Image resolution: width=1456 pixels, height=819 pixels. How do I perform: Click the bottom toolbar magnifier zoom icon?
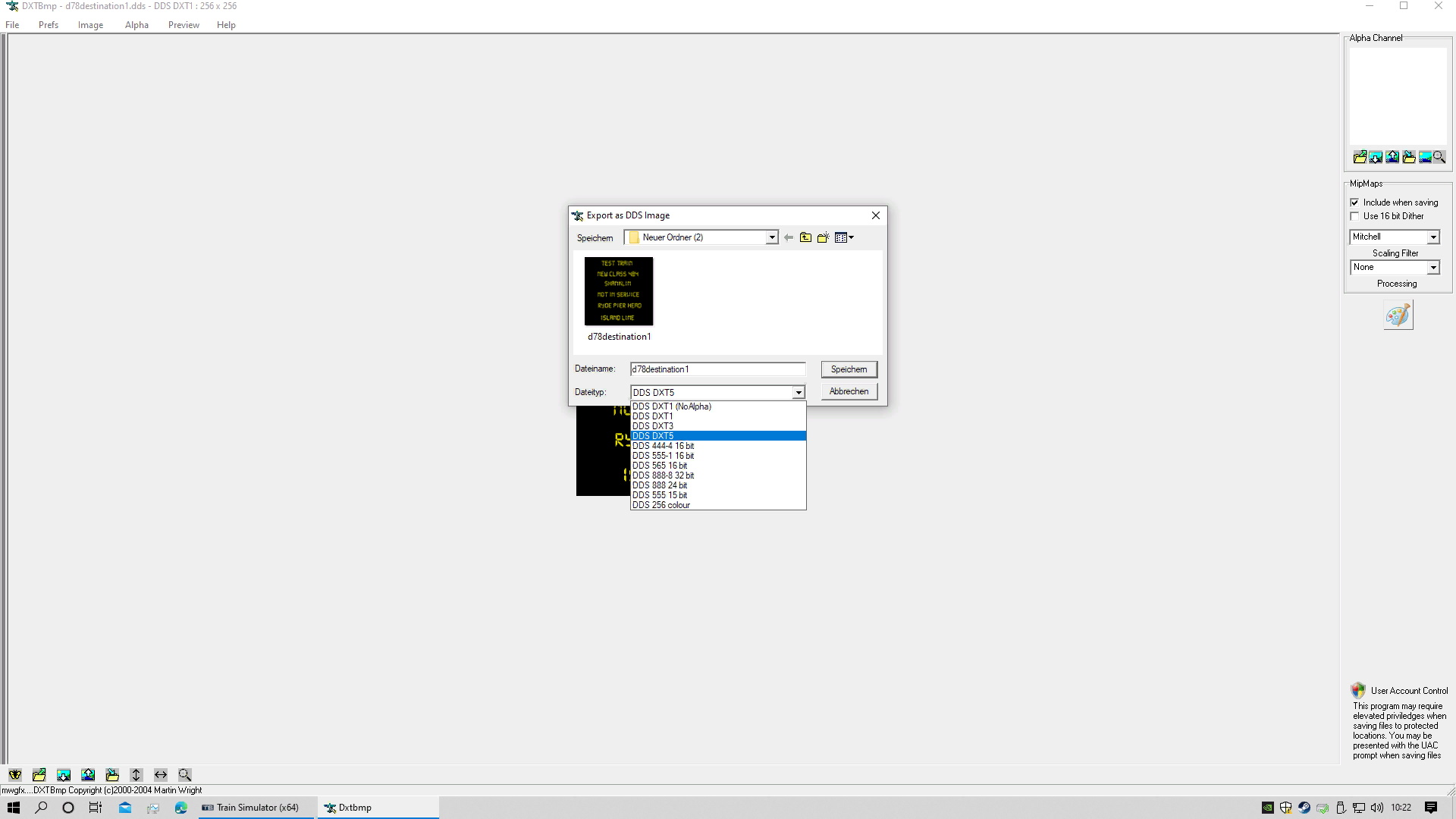185,775
